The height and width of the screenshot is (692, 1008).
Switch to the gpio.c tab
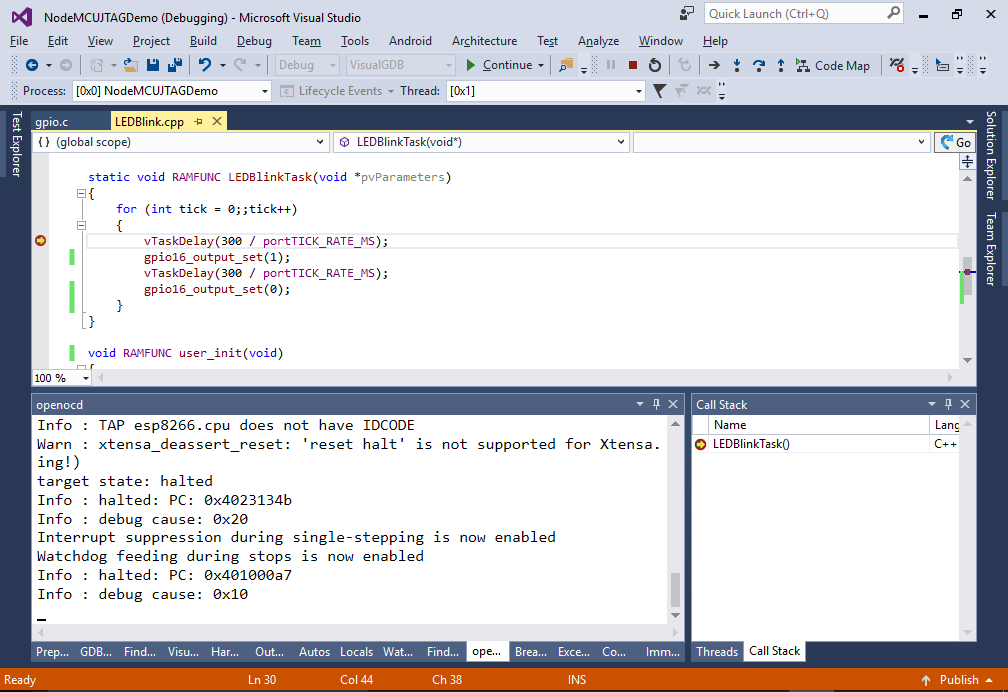click(51, 122)
